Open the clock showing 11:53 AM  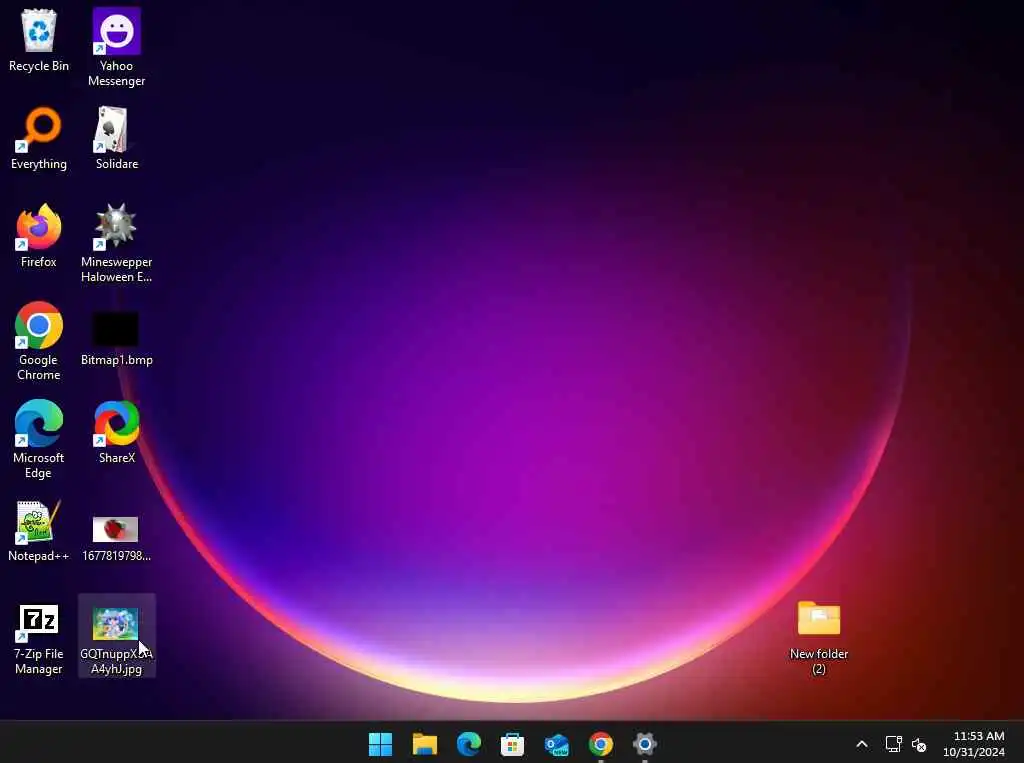click(x=974, y=743)
